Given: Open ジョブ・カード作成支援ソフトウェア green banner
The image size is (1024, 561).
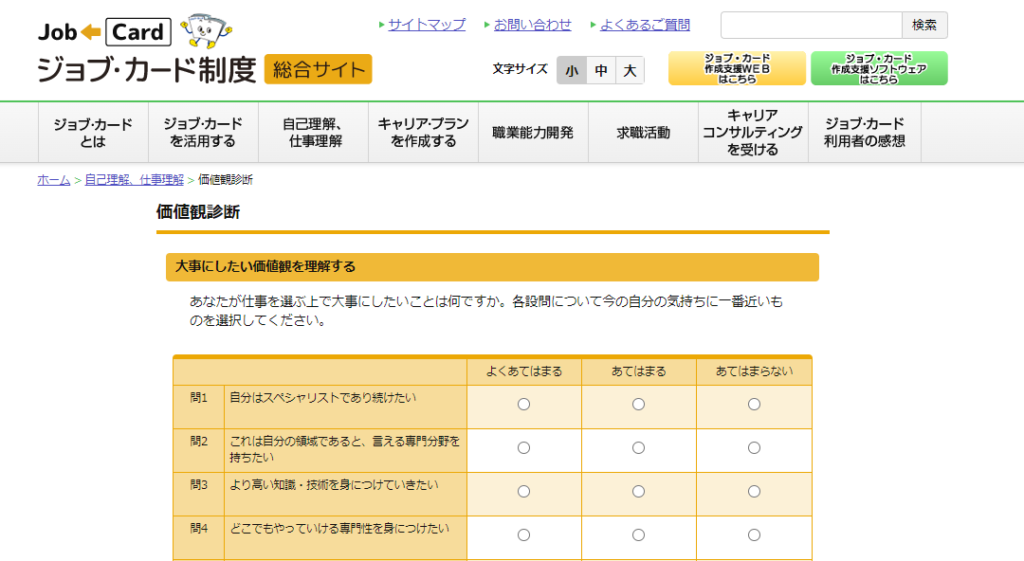Looking at the screenshot, I should pos(878,68).
